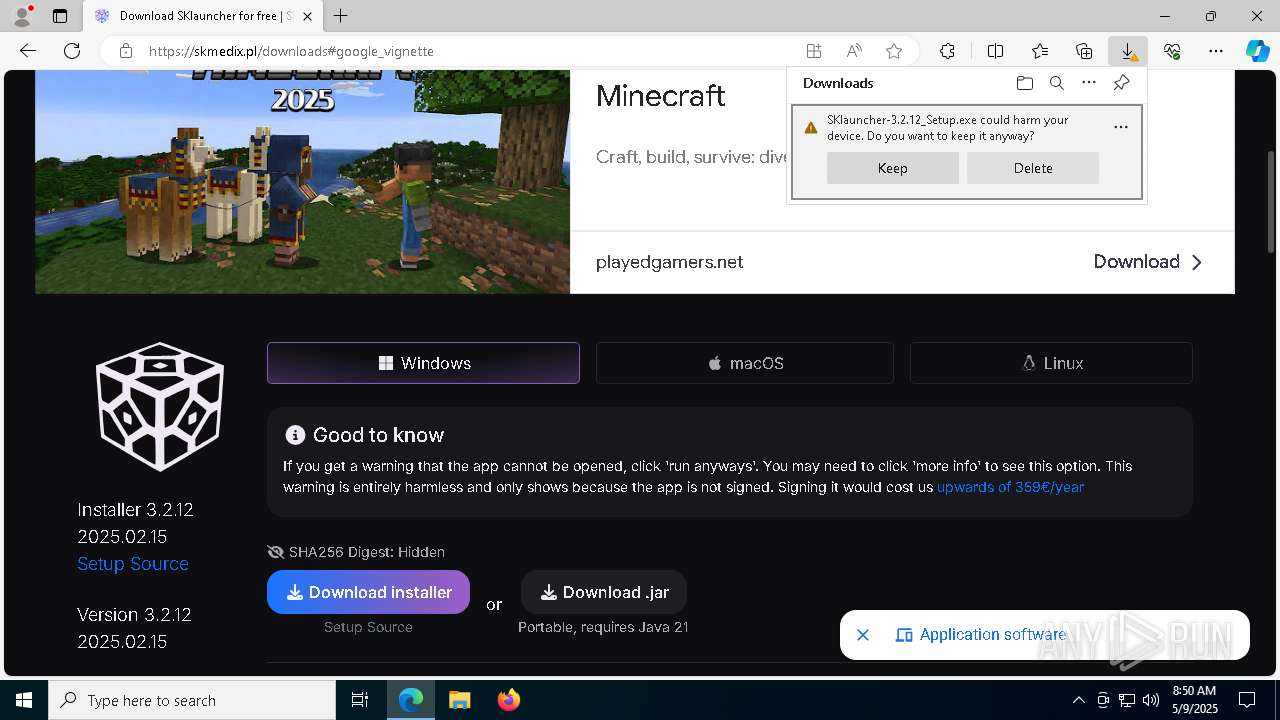This screenshot has width=1280, height=720.
Task: Open downloads folder icon in Downloads panel
Action: pyautogui.click(x=1024, y=83)
